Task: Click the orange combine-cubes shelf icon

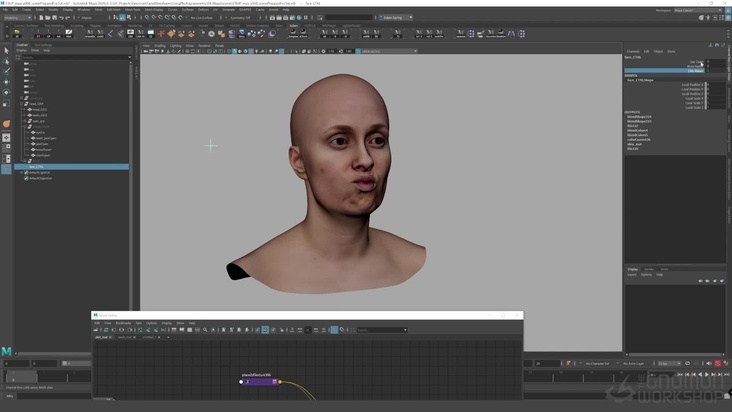Action: [222, 34]
